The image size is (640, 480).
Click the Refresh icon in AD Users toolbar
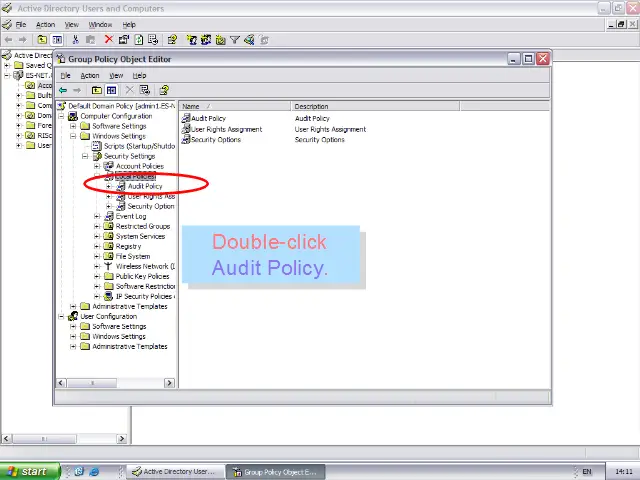pyautogui.click(x=139, y=40)
